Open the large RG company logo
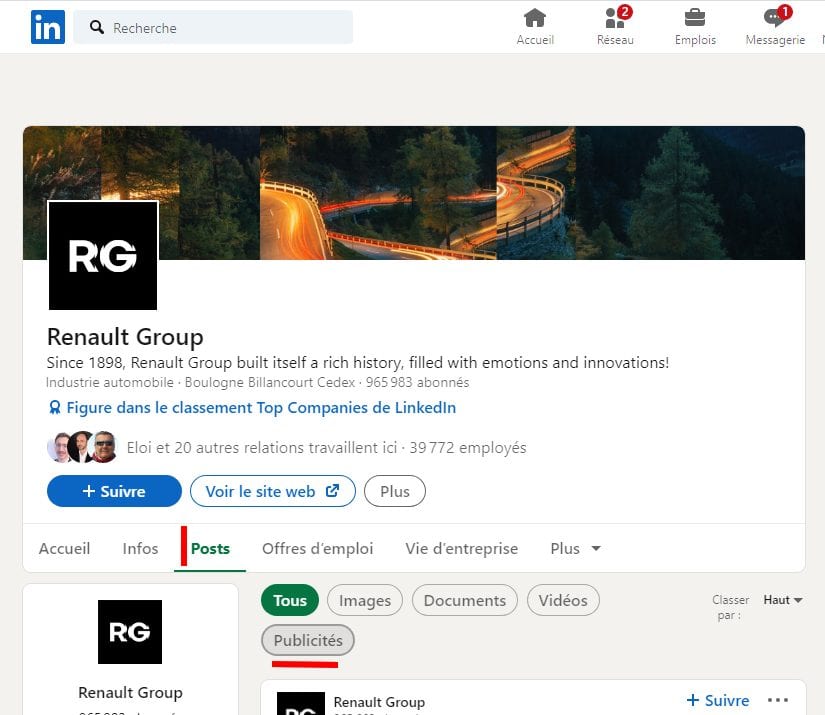The image size is (825, 715). [103, 256]
